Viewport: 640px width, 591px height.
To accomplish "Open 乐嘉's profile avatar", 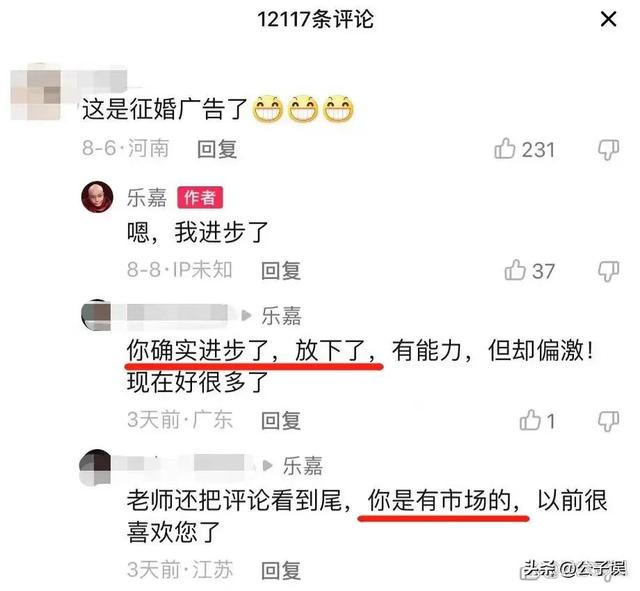I will (x=98, y=197).
